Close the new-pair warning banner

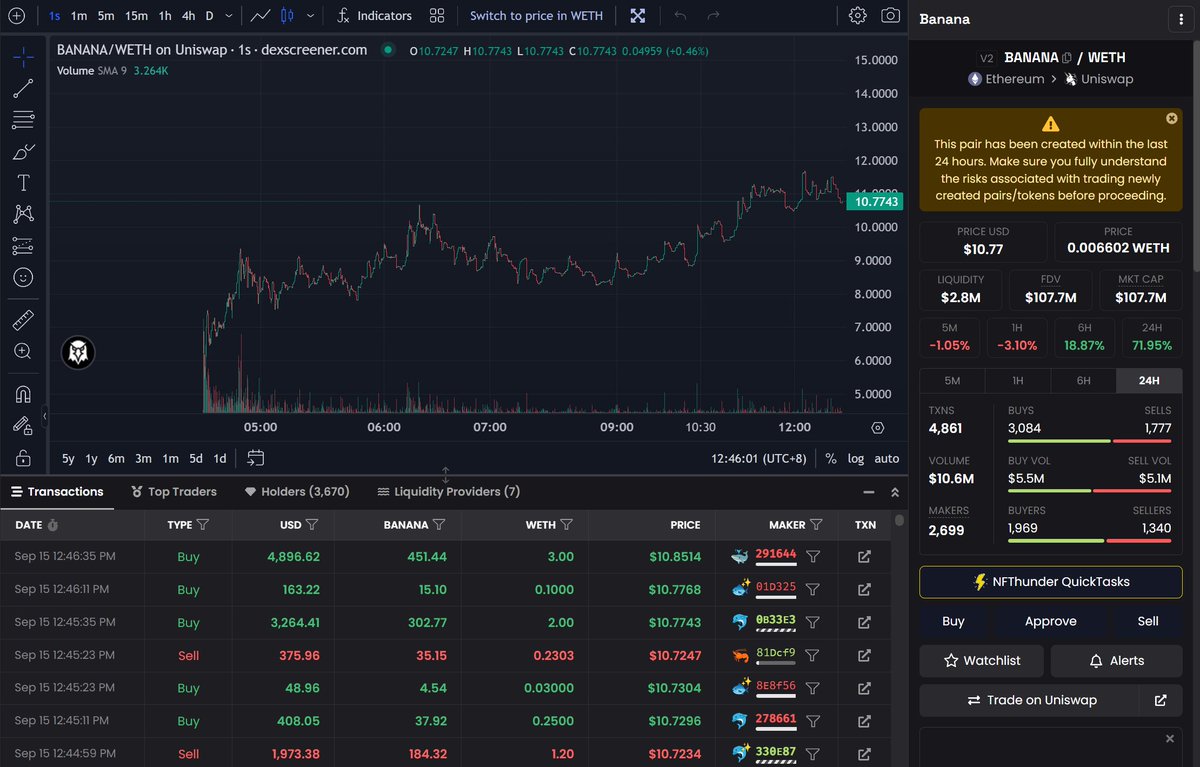click(1171, 118)
